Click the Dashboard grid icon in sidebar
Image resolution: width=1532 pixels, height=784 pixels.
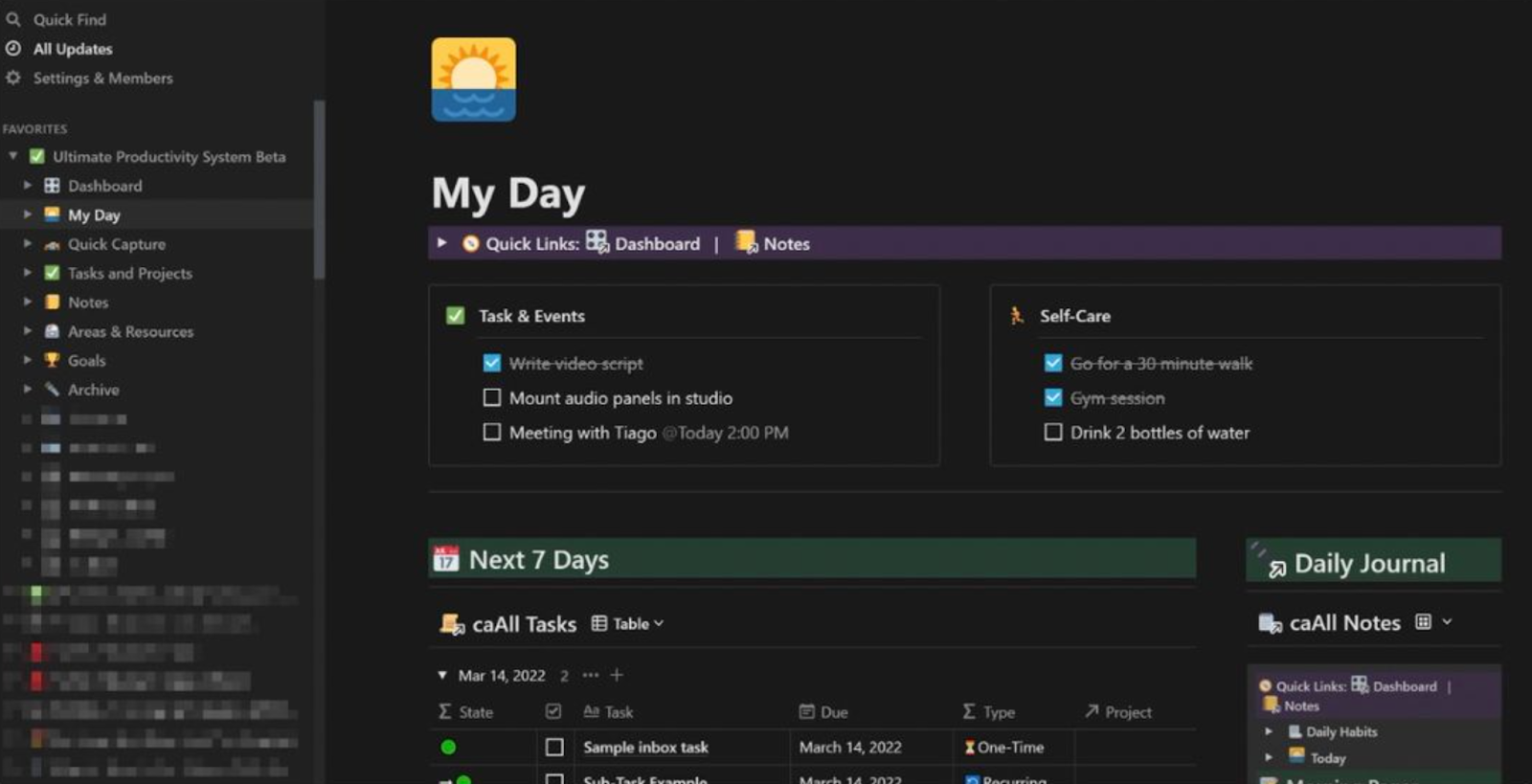(53, 186)
